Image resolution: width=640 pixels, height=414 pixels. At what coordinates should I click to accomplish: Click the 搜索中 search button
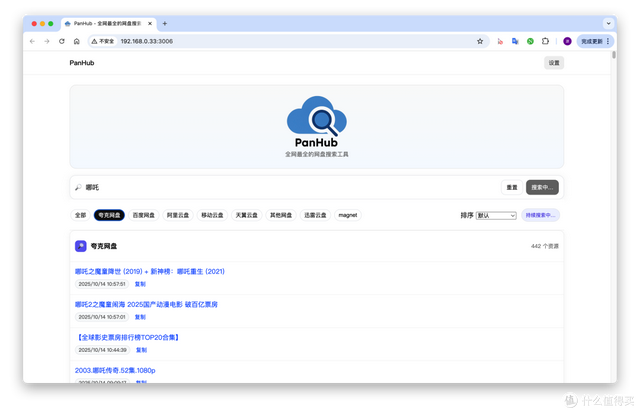tap(542, 187)
